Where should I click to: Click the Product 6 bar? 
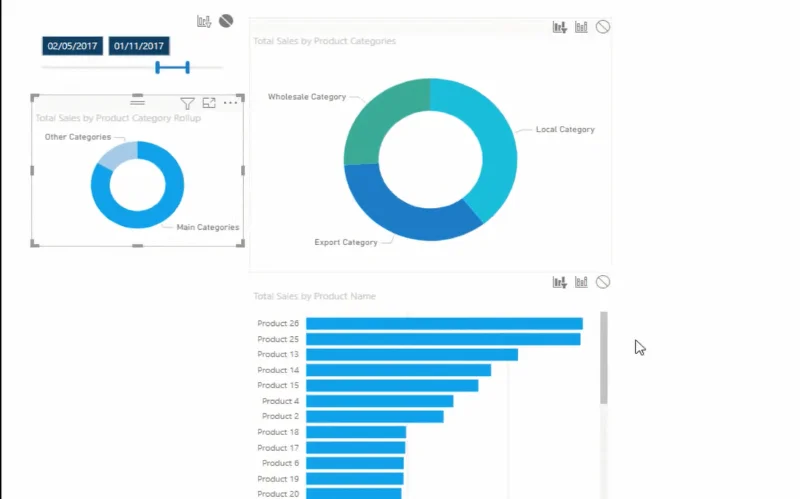click(355, 463)
